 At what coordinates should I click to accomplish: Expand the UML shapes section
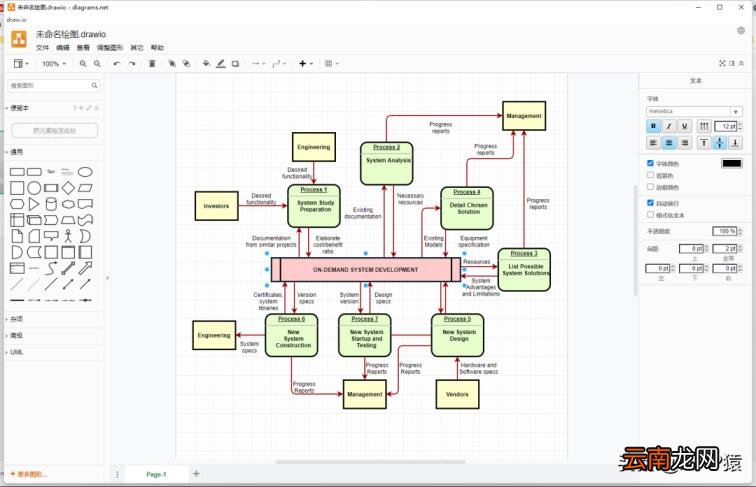point(16,352)
